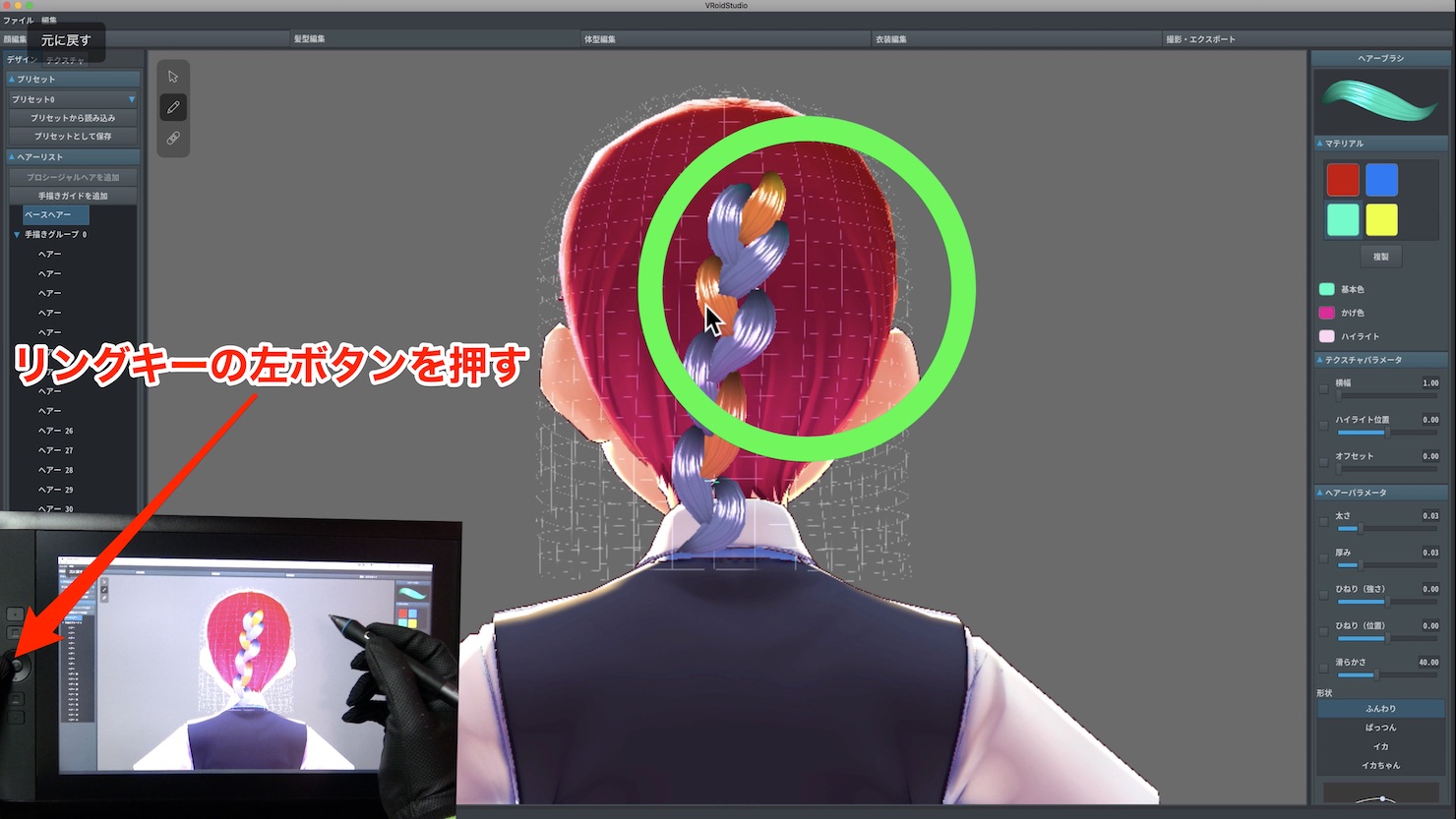
Task: Adjust the ひねり（強さ） slider
Action: coord(1387,601)
